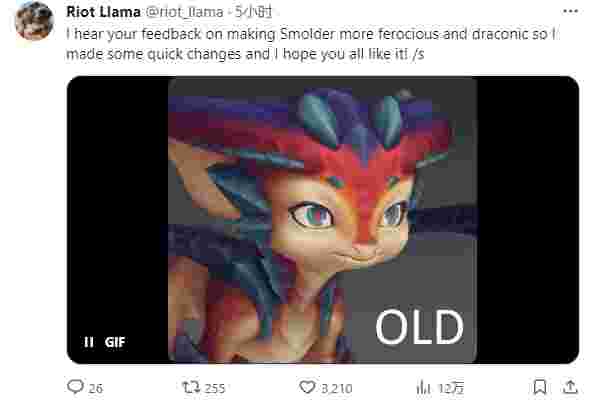
Task: Click the 5小时 timestamp link
Action: [253, 12]
